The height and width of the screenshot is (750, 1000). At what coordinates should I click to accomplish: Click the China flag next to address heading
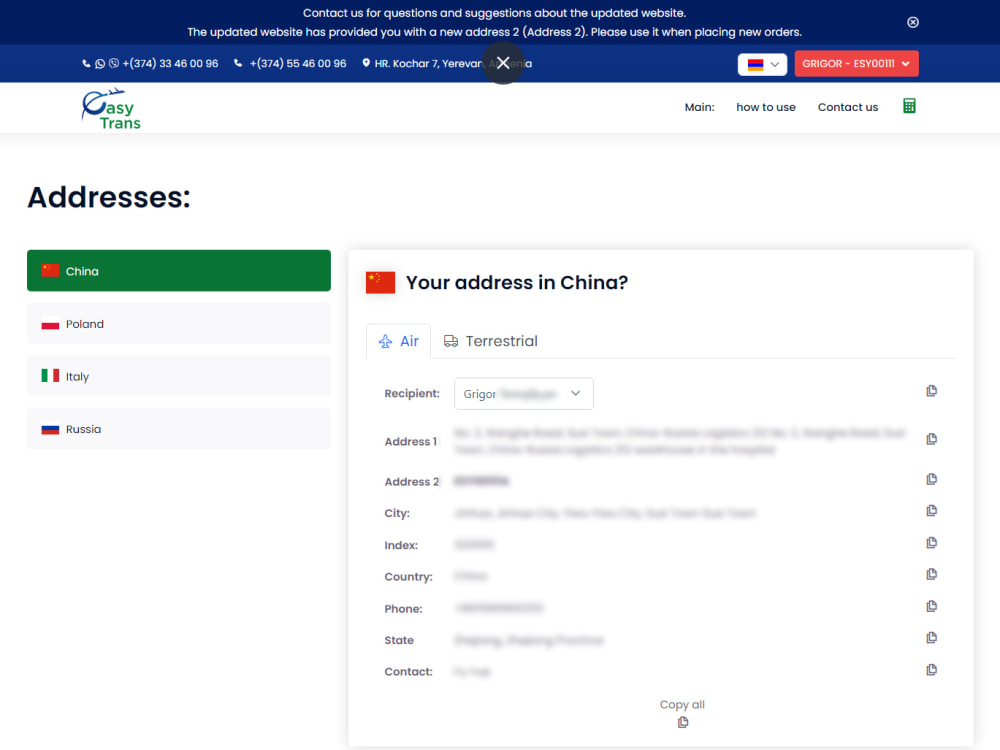pos(380,283)
